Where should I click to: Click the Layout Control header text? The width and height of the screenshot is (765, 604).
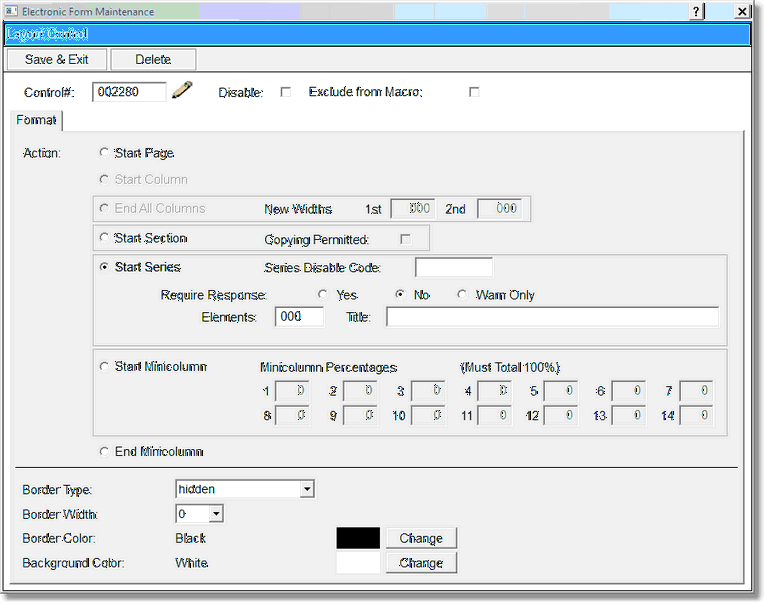47,34
